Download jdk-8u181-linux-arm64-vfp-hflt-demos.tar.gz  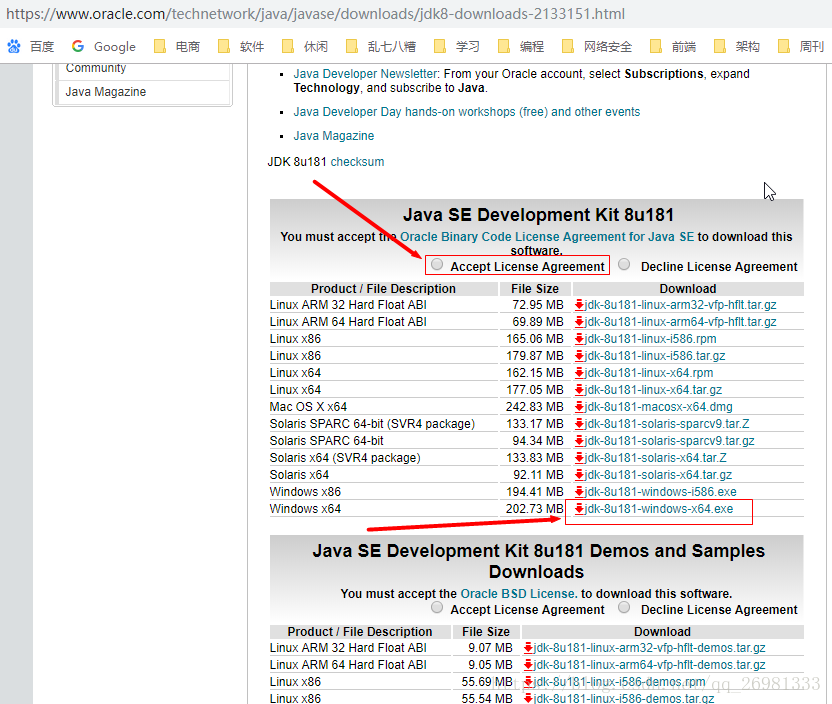click(649, 665)
